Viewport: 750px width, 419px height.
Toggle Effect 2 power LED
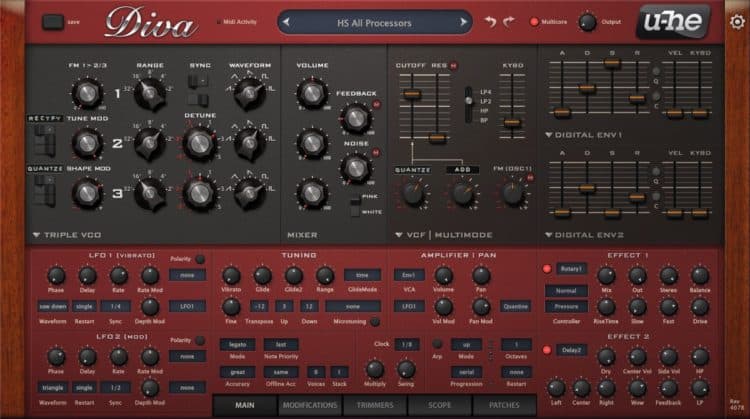547,350
